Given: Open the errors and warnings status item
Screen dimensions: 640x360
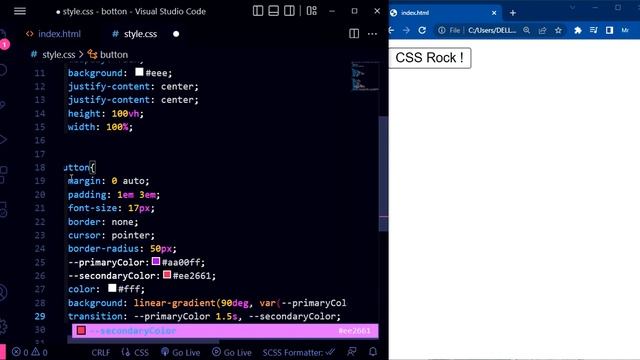Looking at the screenshot, I should pyautogui.click(x=29, y=352).
